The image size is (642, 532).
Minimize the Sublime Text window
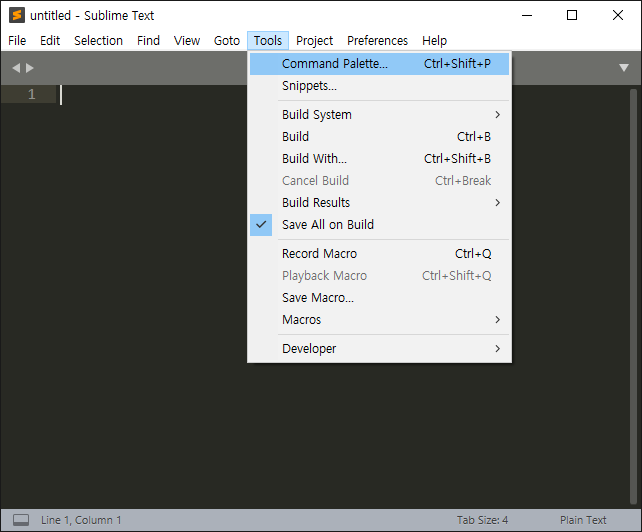(x=527, y=16)
